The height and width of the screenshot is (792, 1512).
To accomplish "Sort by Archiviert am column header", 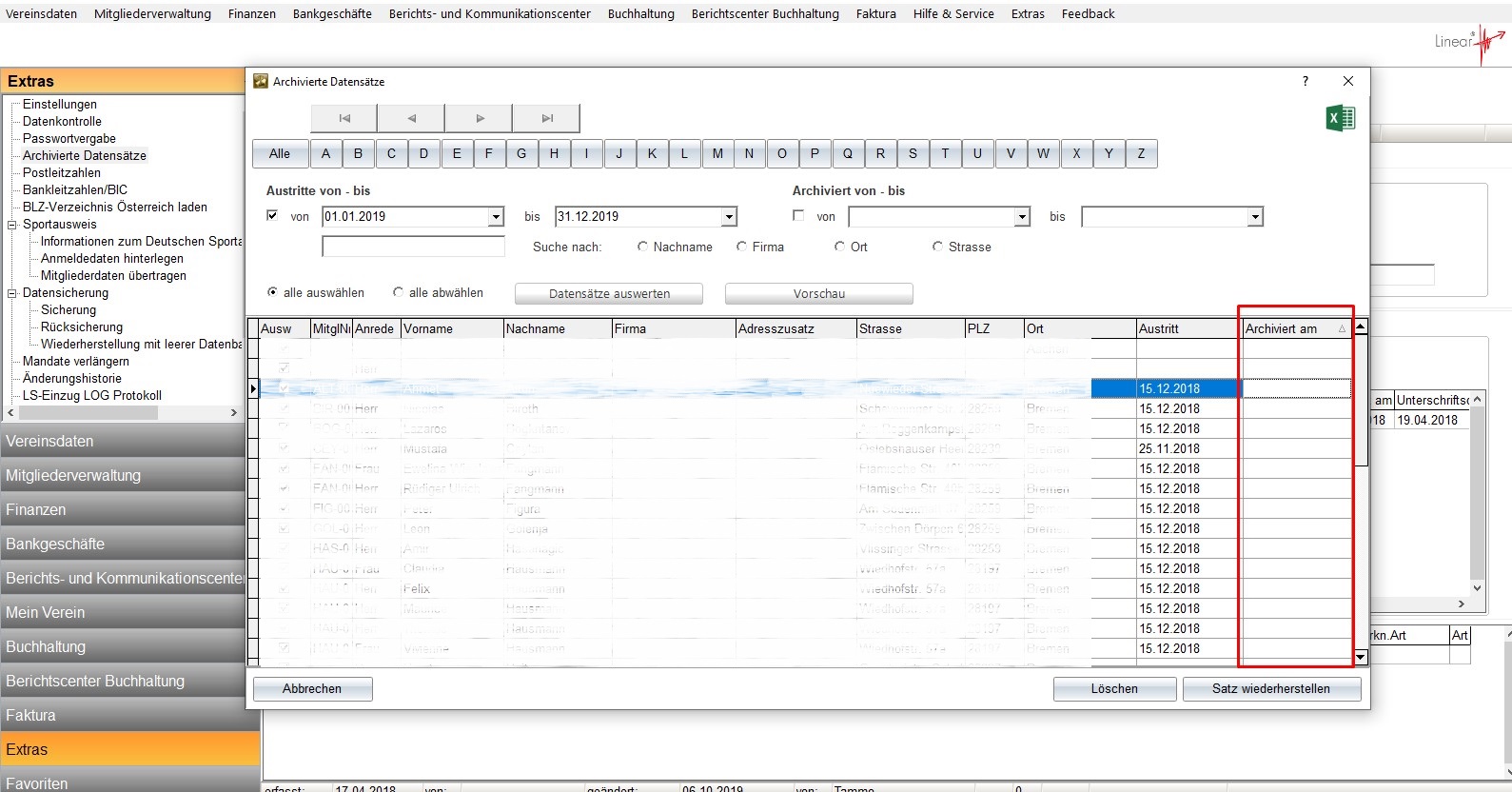I will pyautogui.click(x=1296, y=328).
